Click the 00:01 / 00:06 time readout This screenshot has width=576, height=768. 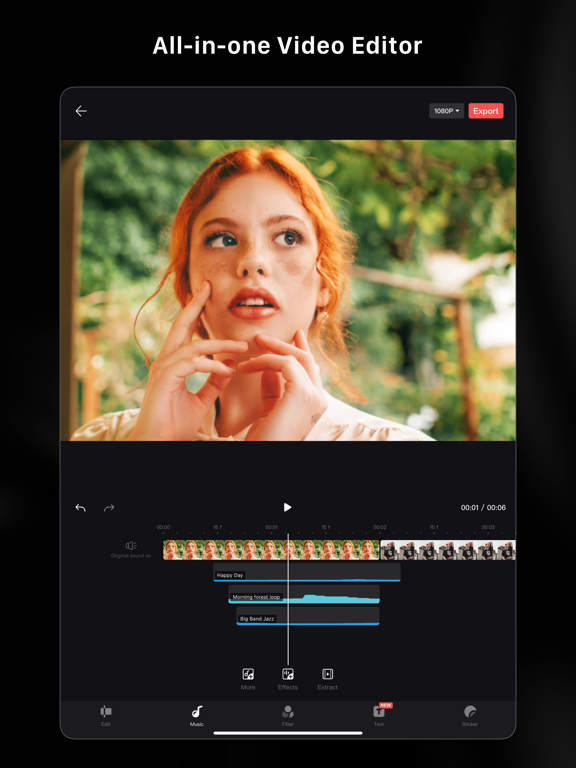(x=483, y=508)
